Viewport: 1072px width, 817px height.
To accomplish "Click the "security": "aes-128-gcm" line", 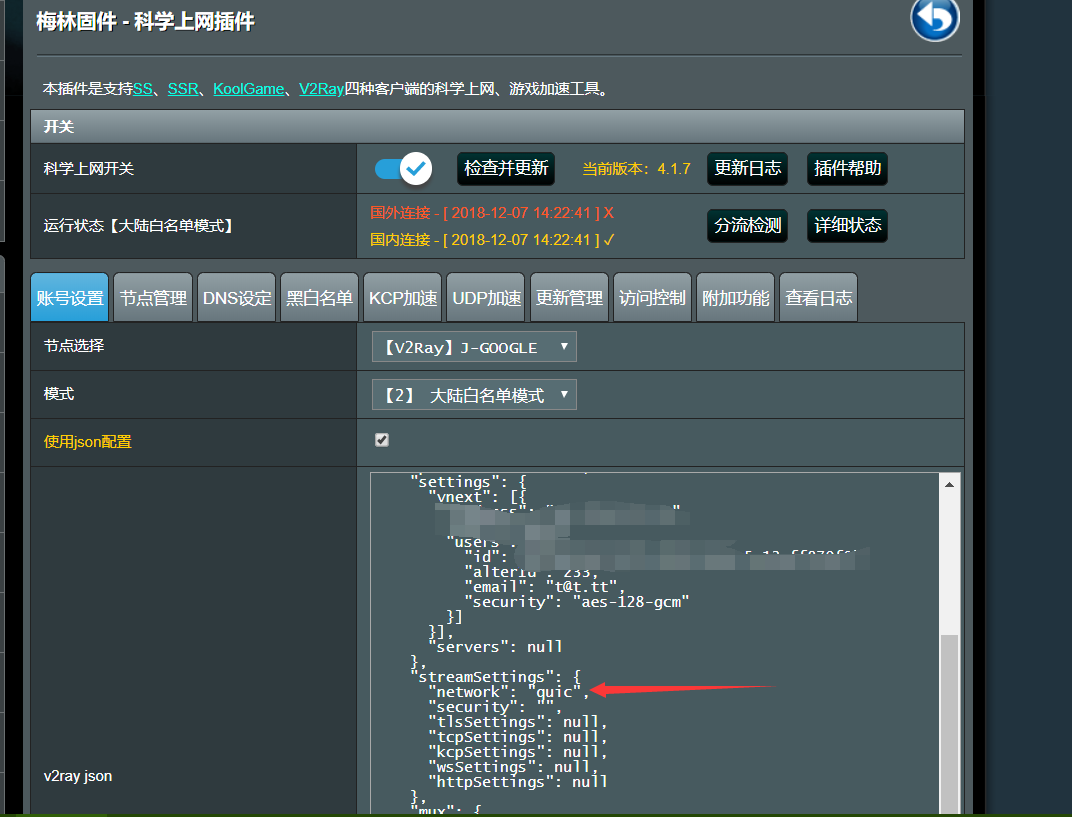I will tap(576, 602).
